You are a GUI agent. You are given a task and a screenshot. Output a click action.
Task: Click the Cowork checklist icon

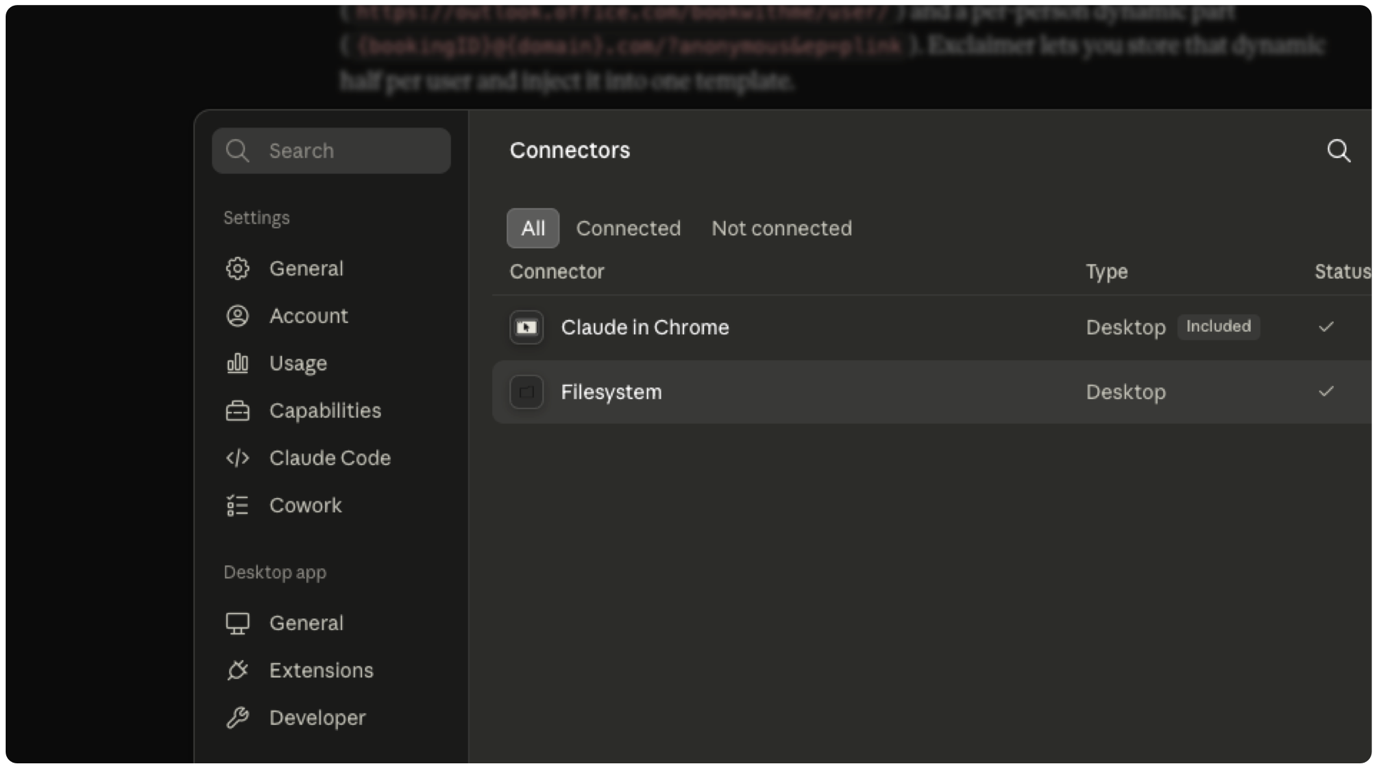click(237, 506)
